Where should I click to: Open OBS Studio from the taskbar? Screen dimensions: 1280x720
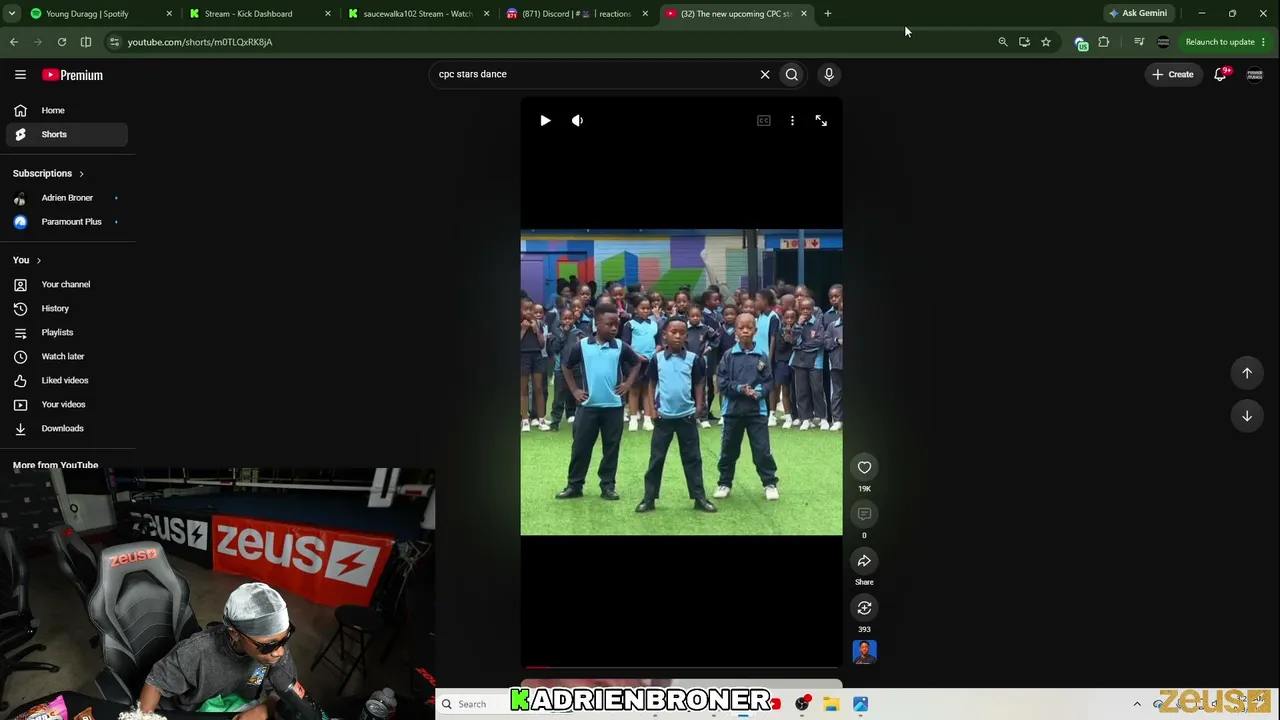[802, 704]
